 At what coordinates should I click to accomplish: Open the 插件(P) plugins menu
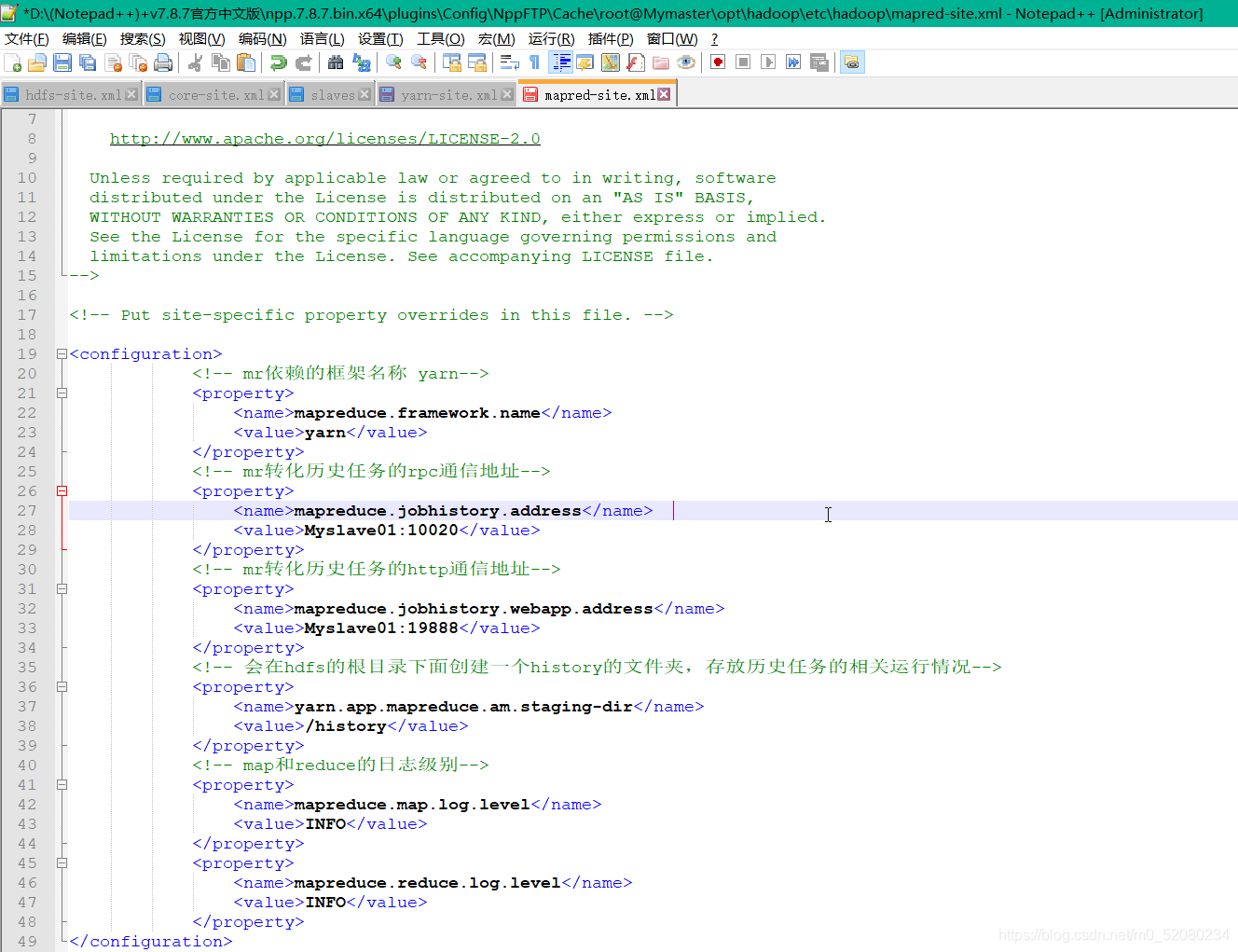(x=611, y=39)
